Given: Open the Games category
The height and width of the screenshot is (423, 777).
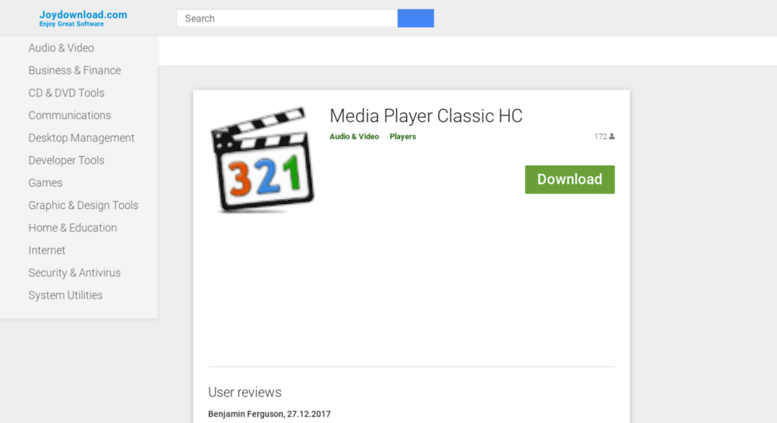Looking at the screenshot, I should (45, 183).
